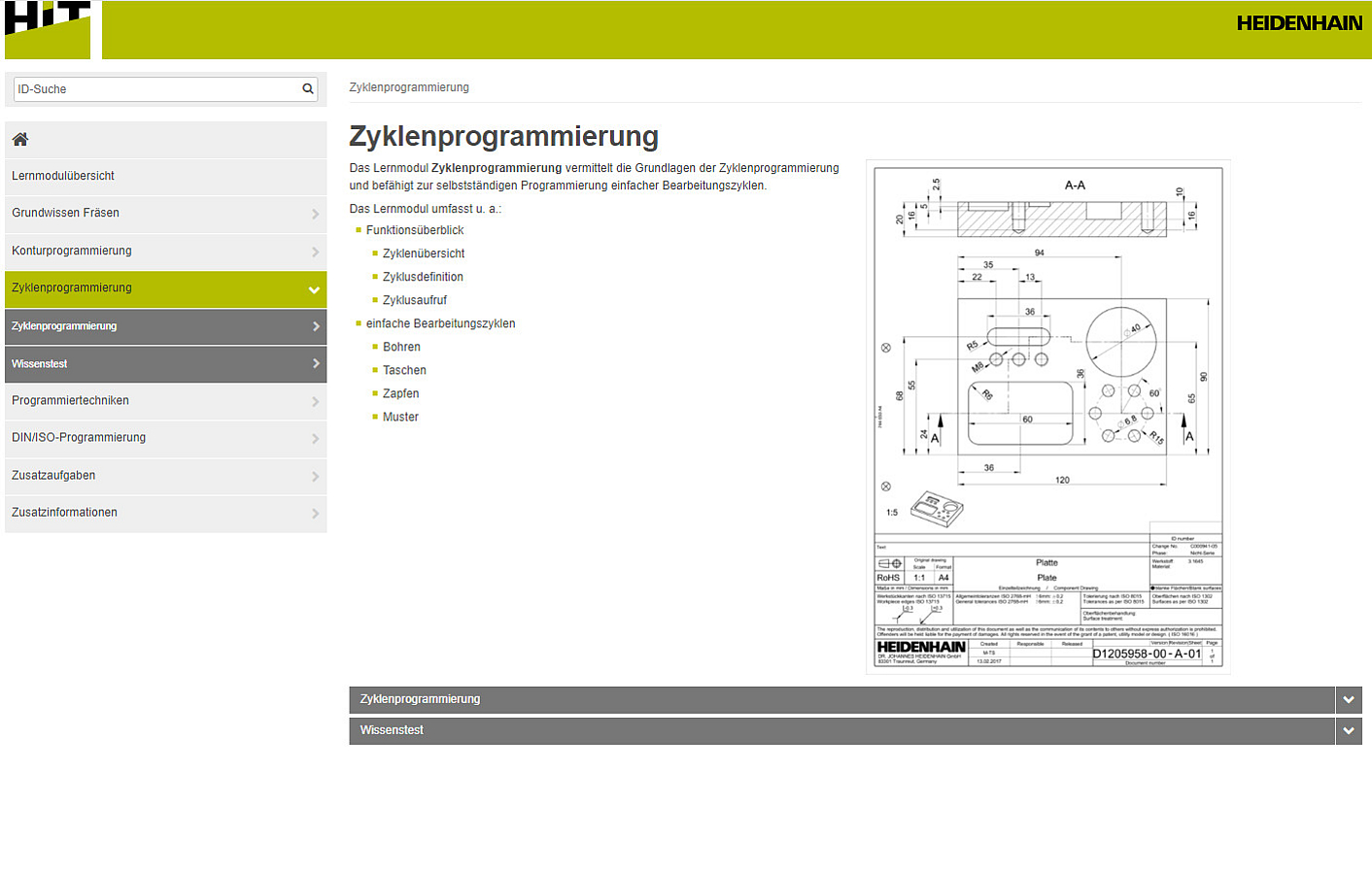The height and width of the screenshot is (875, 1372).
Task: Expand Konturprogrammierung chevron arrow
Action: click(315, 252)
